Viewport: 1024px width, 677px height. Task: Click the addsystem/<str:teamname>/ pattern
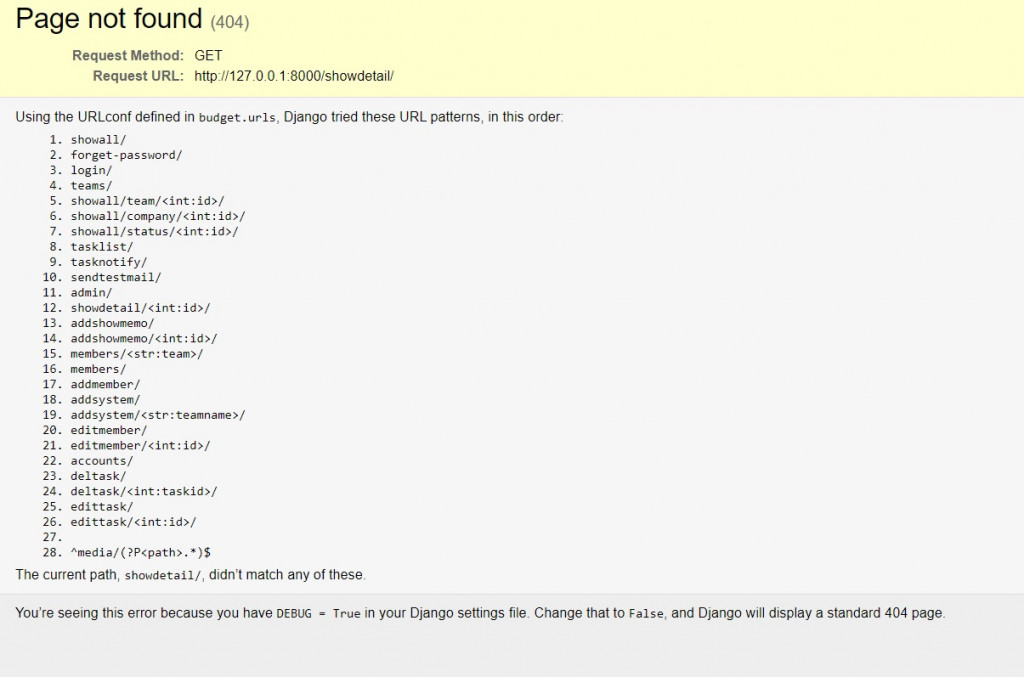(157, 415)
